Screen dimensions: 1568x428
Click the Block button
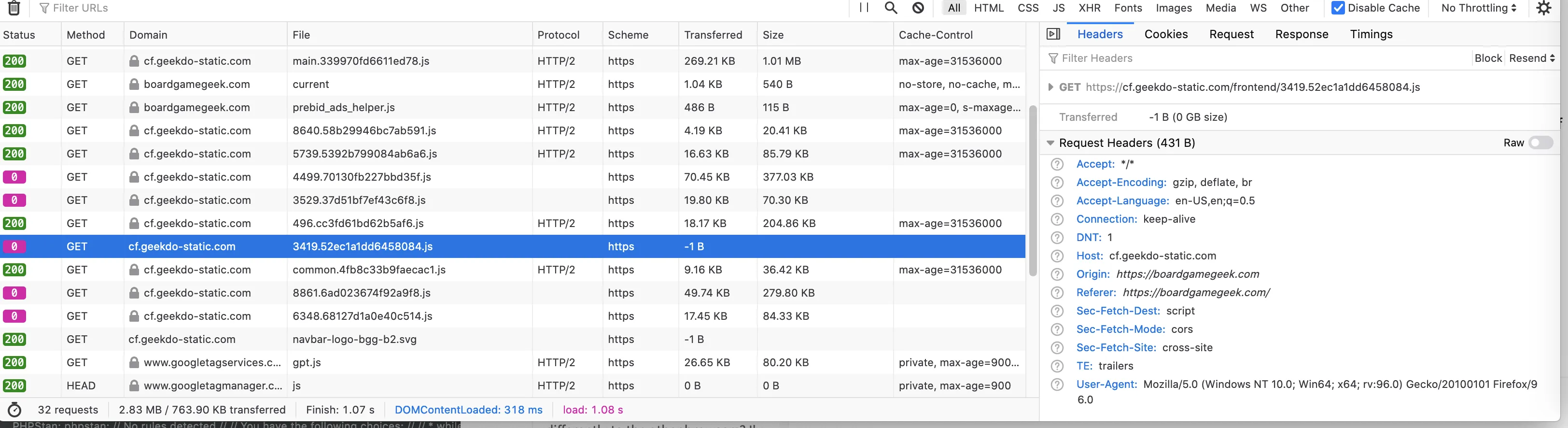[x=1488, y=58]
